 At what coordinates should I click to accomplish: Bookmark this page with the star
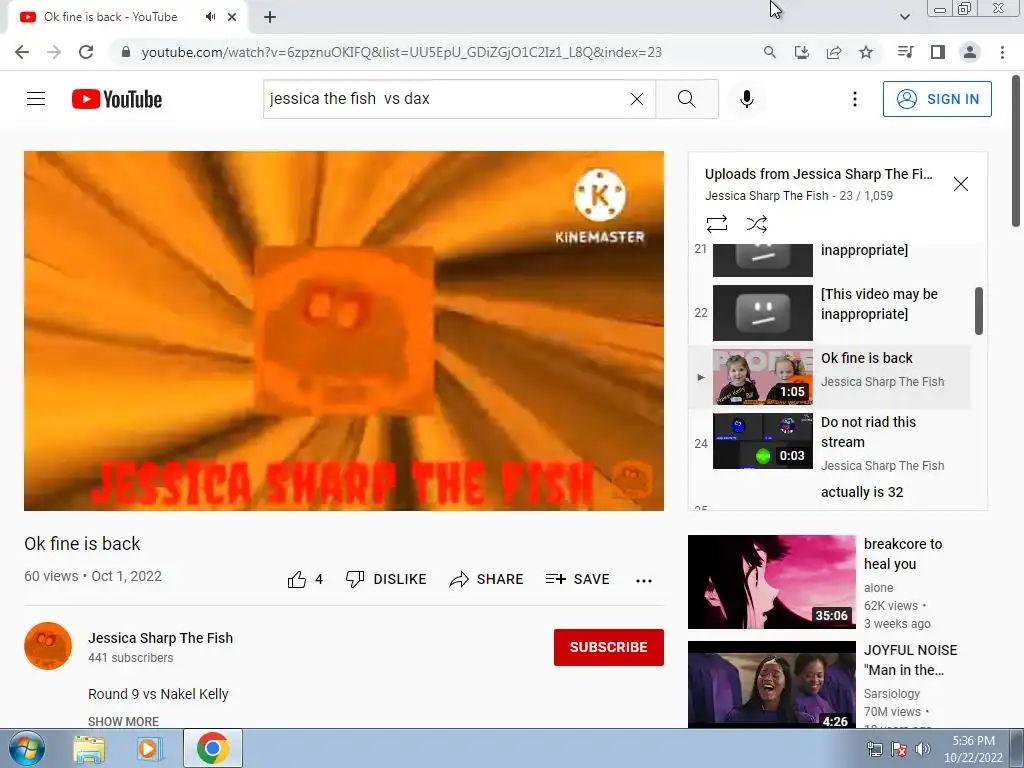pos(866,52)
